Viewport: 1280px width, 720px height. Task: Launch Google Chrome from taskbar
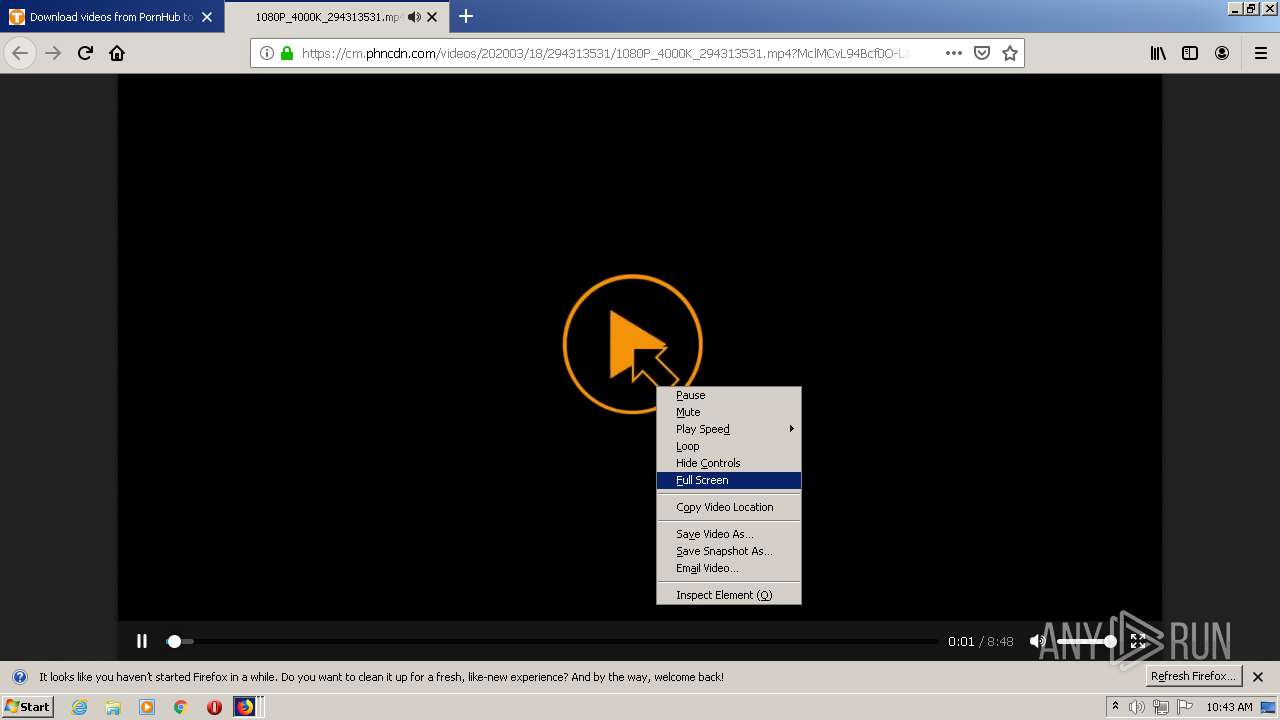click(x=181, y=707)
